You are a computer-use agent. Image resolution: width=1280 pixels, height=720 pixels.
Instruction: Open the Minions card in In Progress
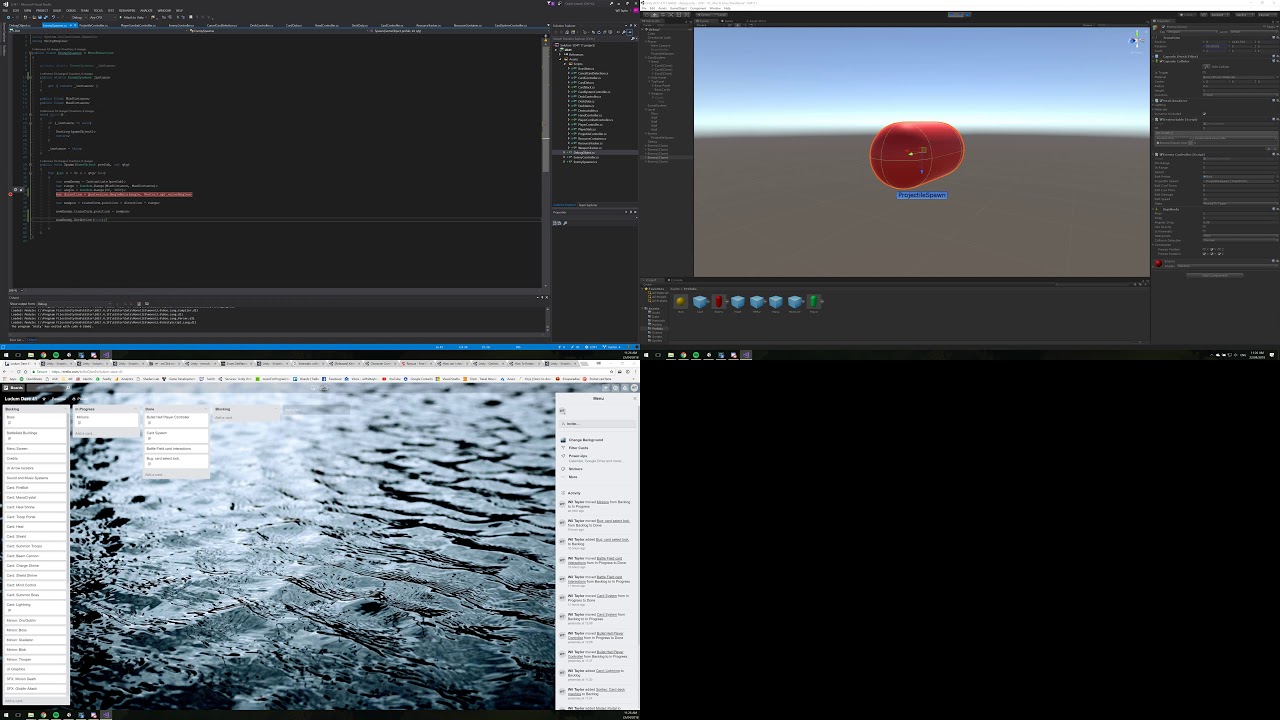(105, 420)
